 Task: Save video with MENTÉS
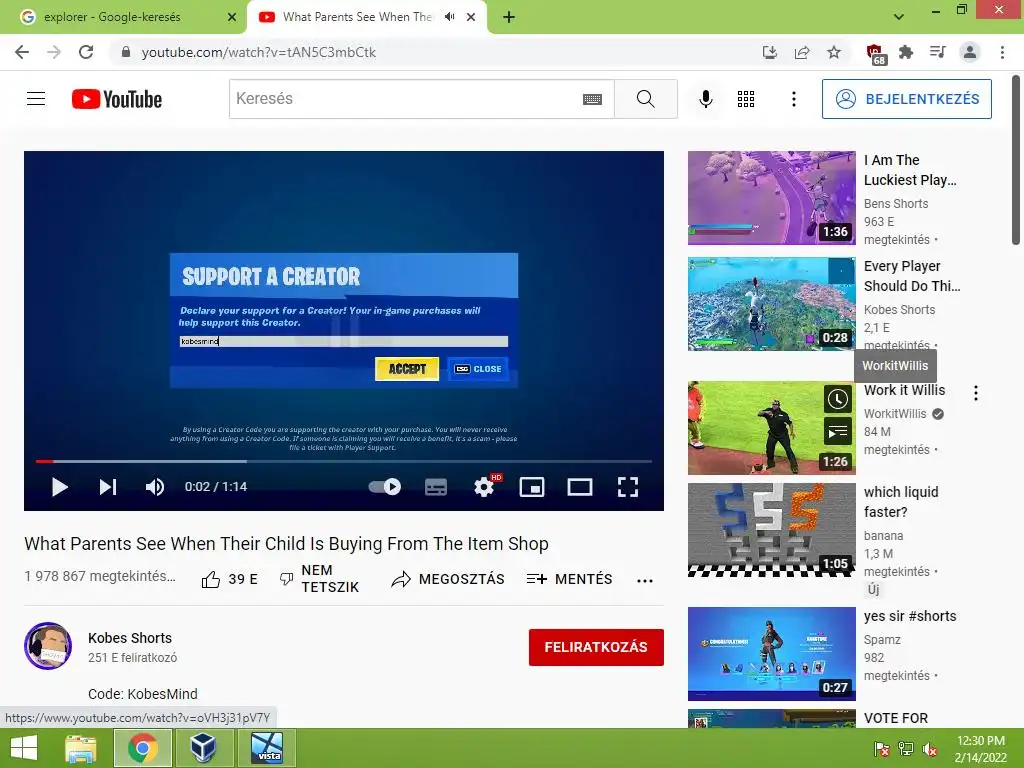(x=569, y=579)
